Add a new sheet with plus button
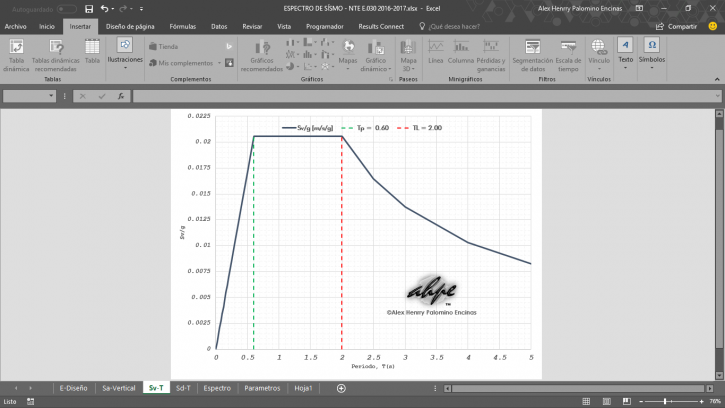Screen dimensions: 725x408 [x=341, y=388]
